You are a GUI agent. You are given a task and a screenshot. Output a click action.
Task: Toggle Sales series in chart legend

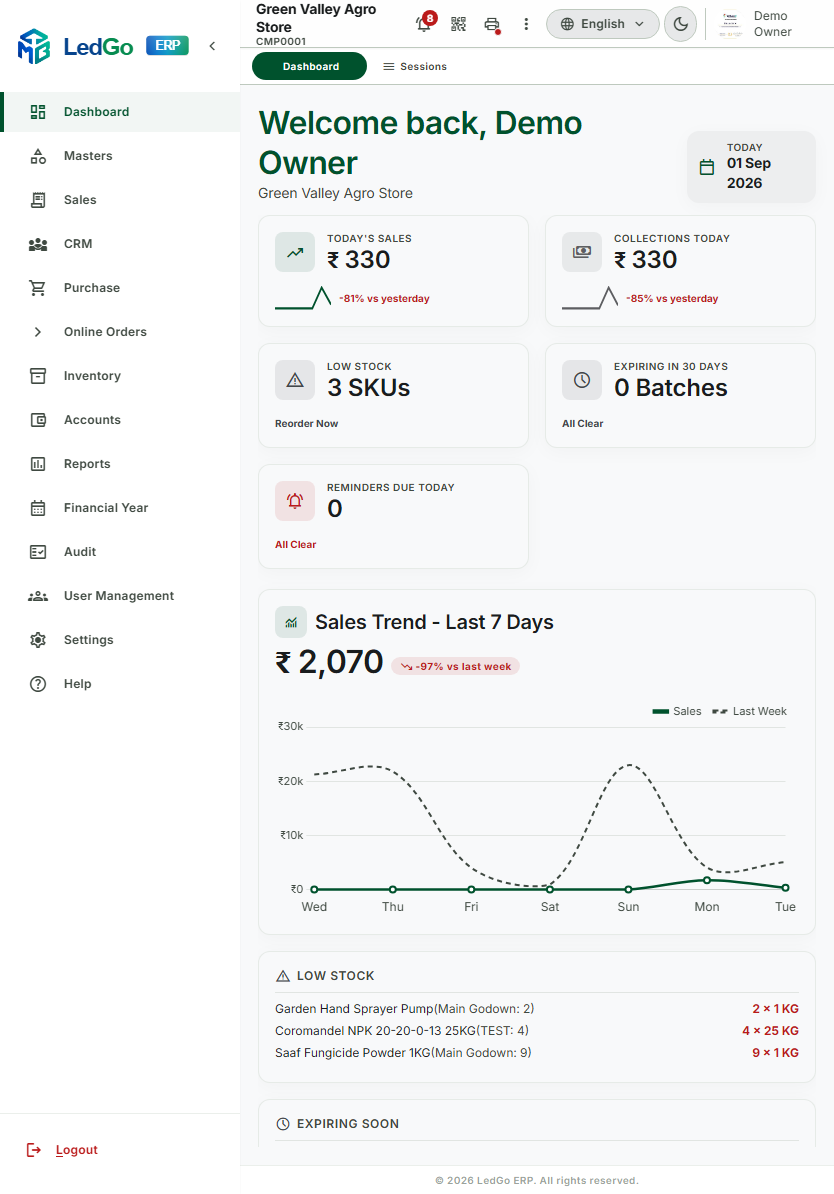[x=676, y=711]
